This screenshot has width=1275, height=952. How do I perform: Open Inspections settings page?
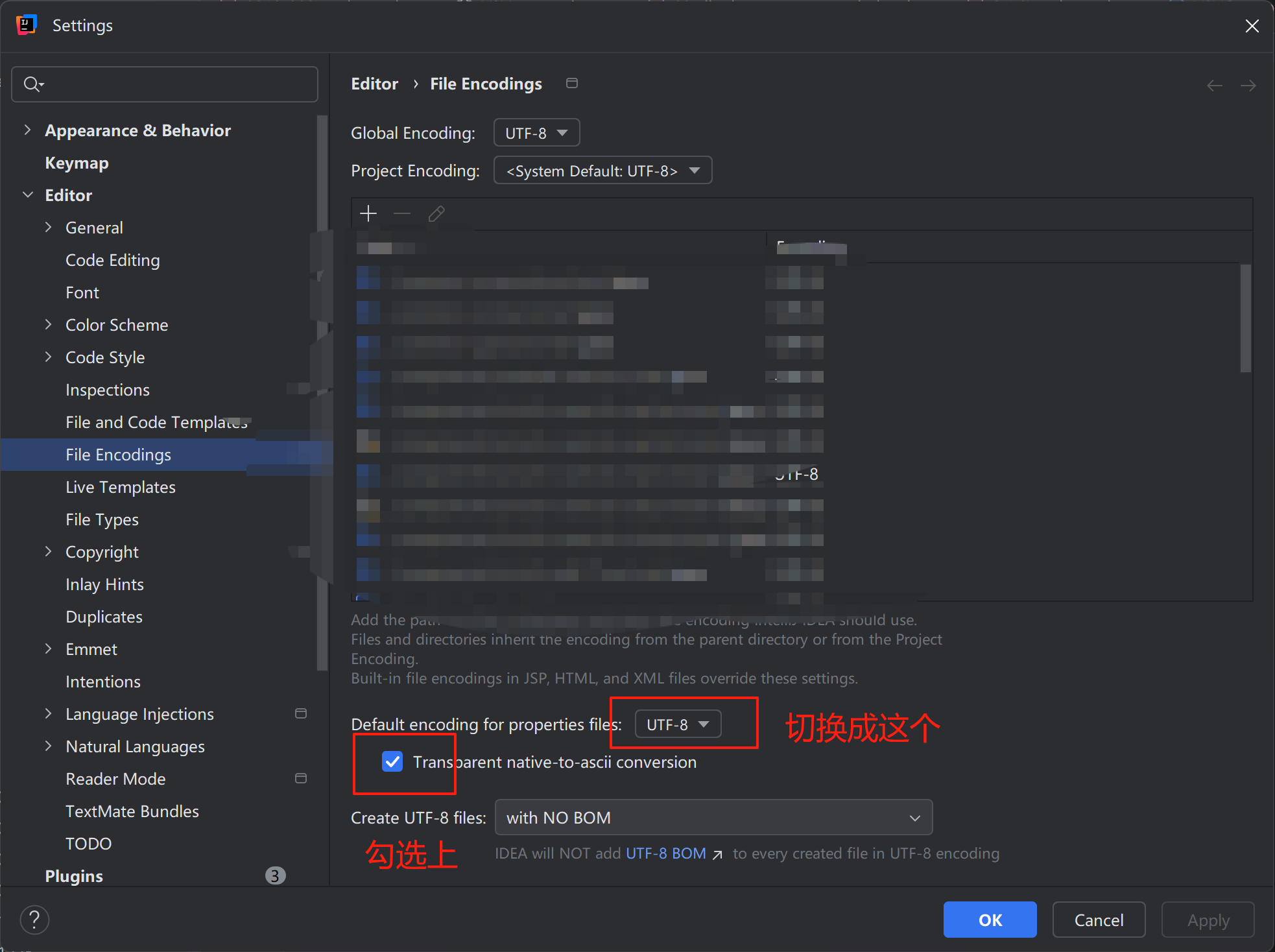click(x=108, y=390)
